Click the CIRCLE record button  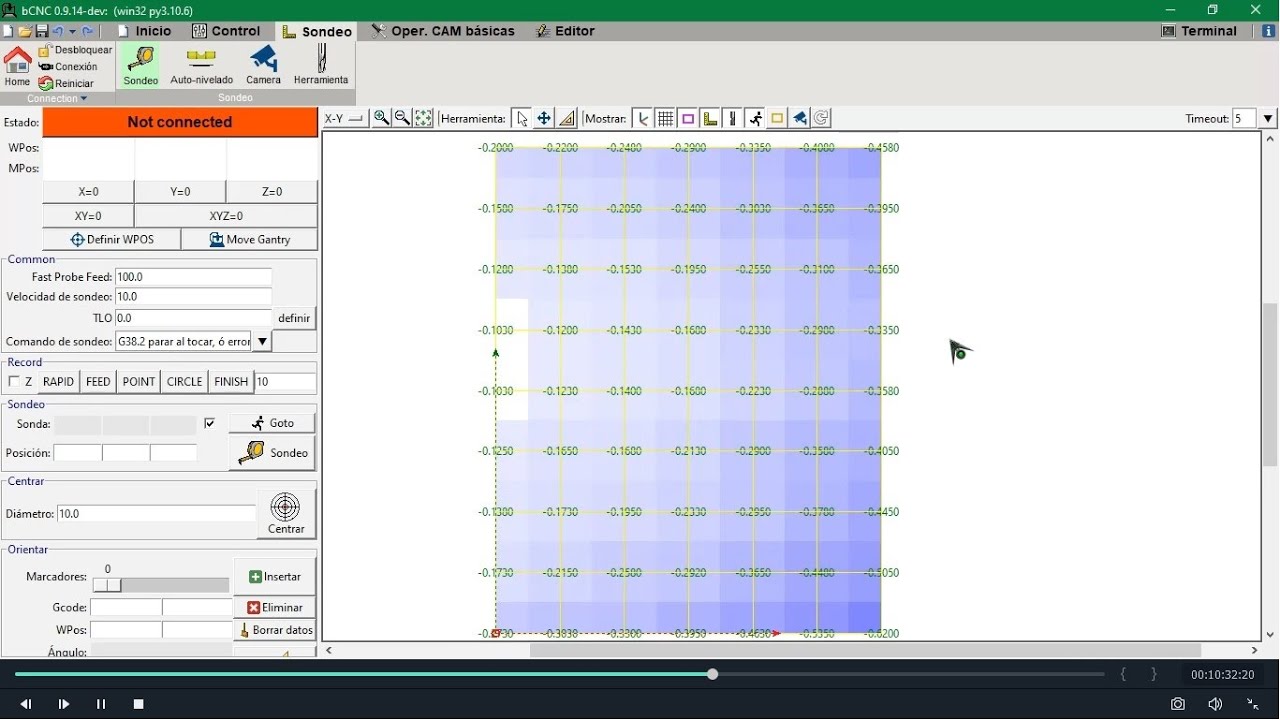click(x=184, y=381)
